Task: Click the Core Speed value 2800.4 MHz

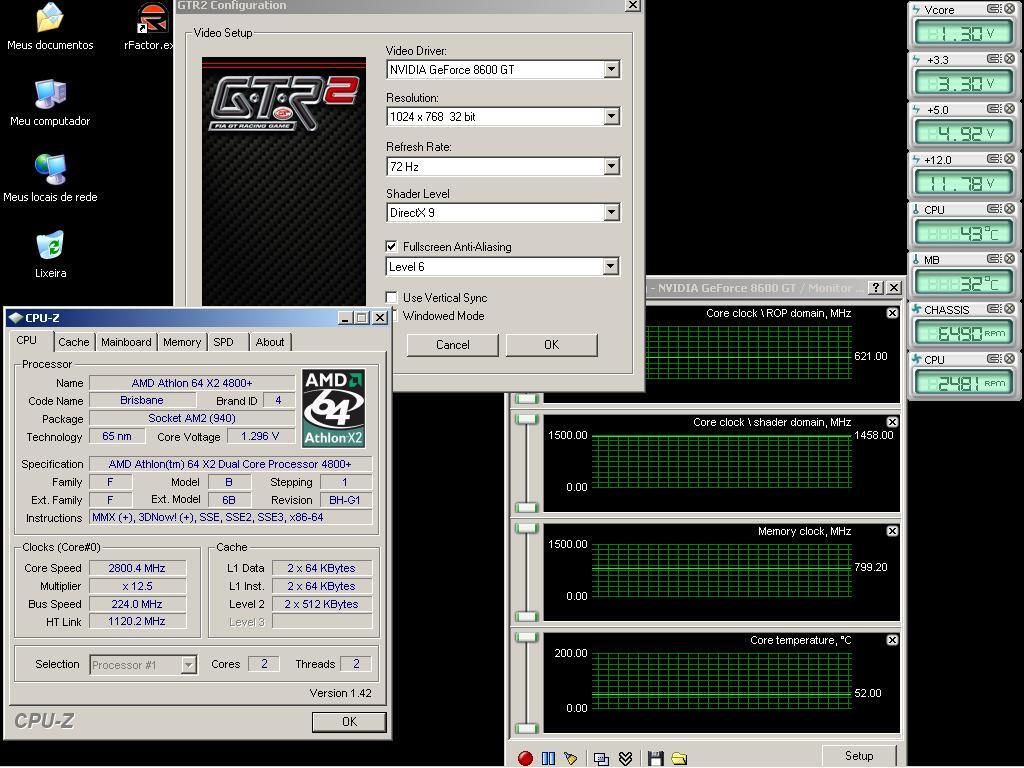Action: pos(137,568)
